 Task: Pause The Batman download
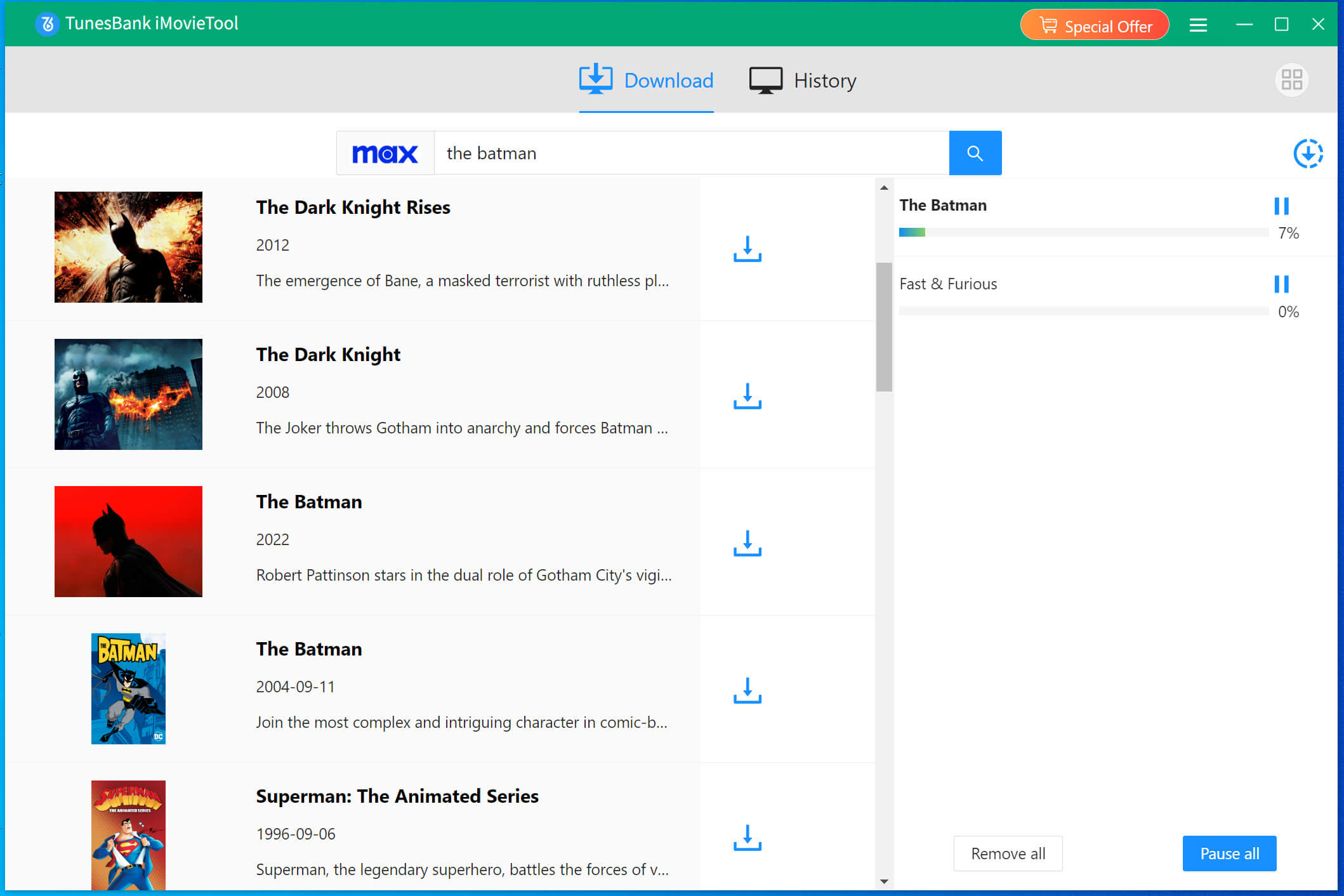tap(1281, 206)
